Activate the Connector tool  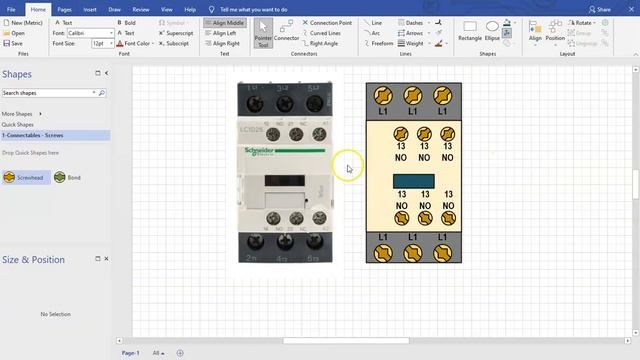[286, 31]
